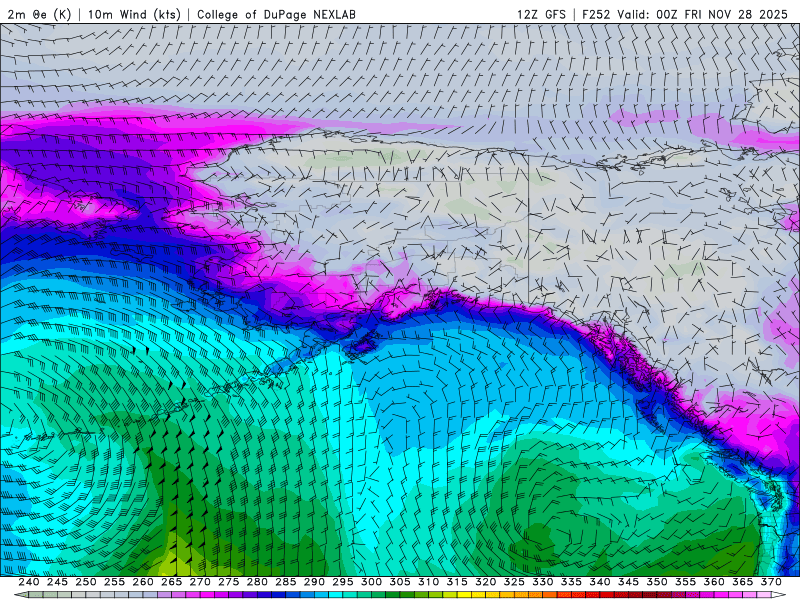Click the 310 color scale label

pos(429,582)
